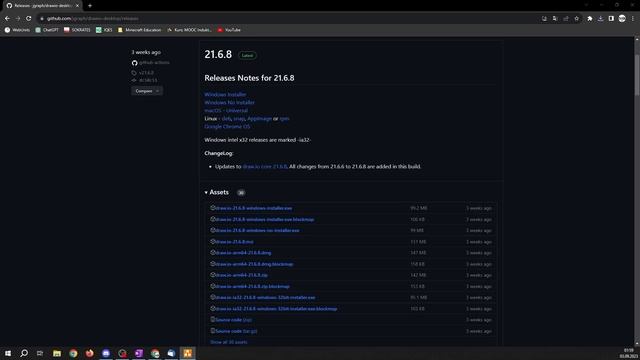This screenshot has height=360, width=640.
Task: Download draw.io-21.6.8-windows-installer.exe
Action: click(x=253, y=208)
